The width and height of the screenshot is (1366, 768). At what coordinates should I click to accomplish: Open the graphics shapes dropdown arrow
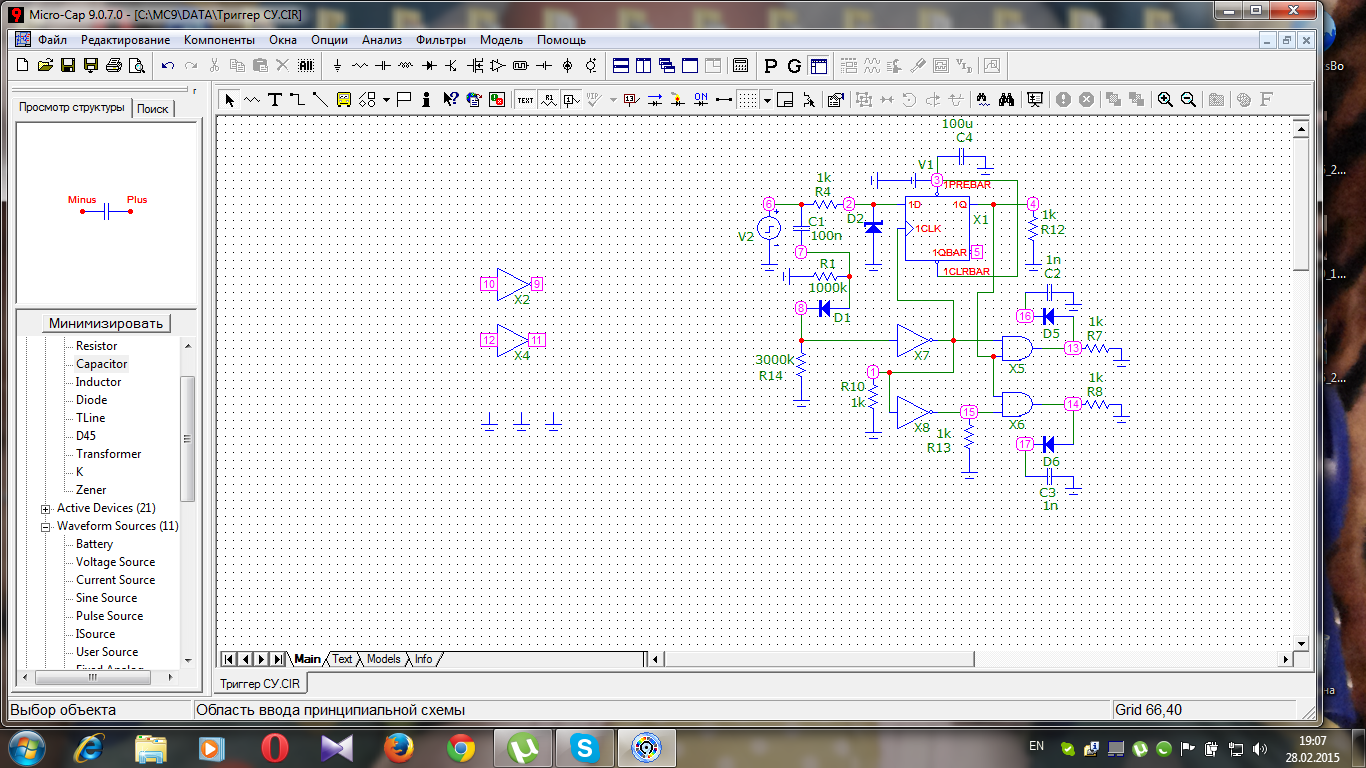coord(386,99)
